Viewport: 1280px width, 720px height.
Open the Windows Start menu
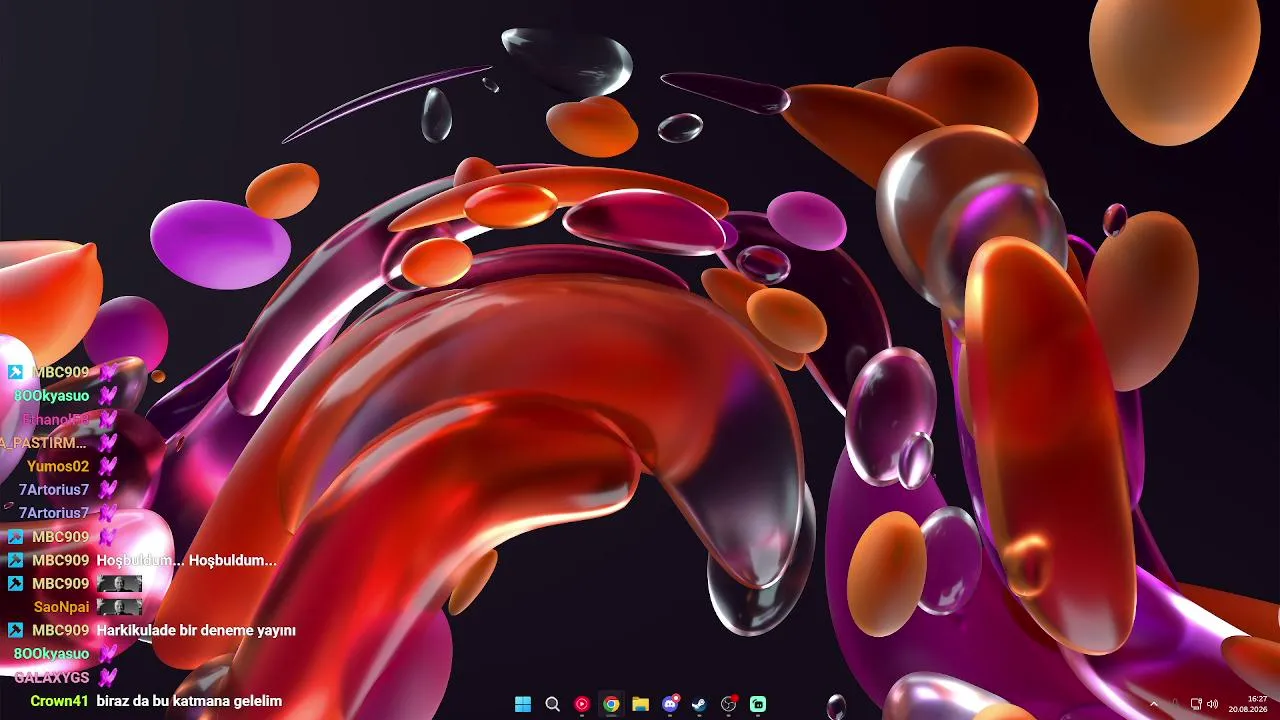coord(523,704)
